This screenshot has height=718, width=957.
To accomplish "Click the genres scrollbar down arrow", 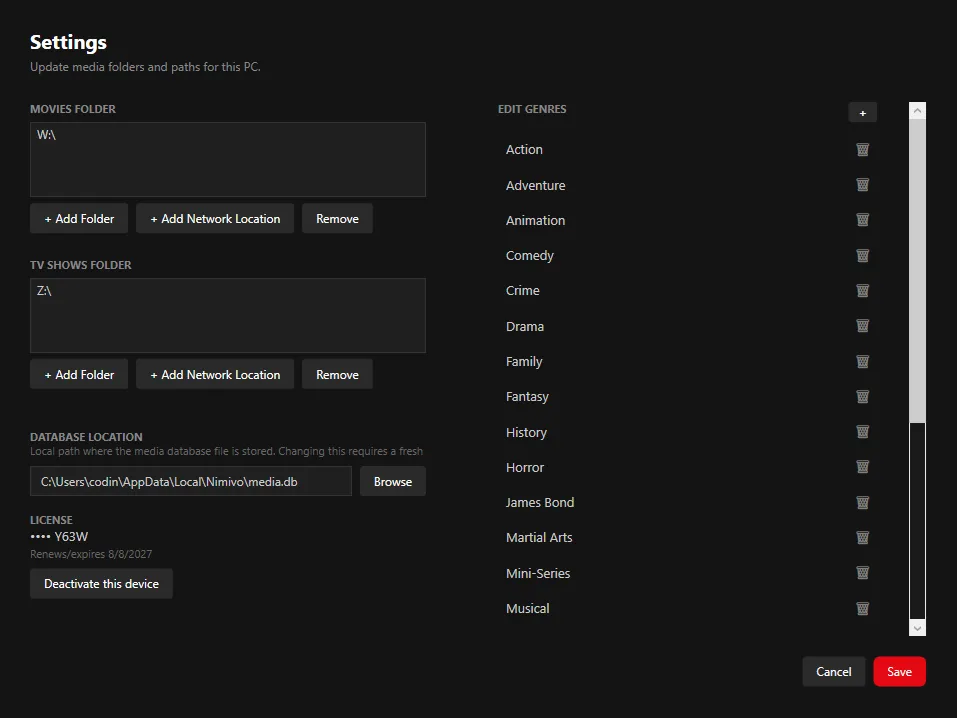I will (x=917, y=628).
